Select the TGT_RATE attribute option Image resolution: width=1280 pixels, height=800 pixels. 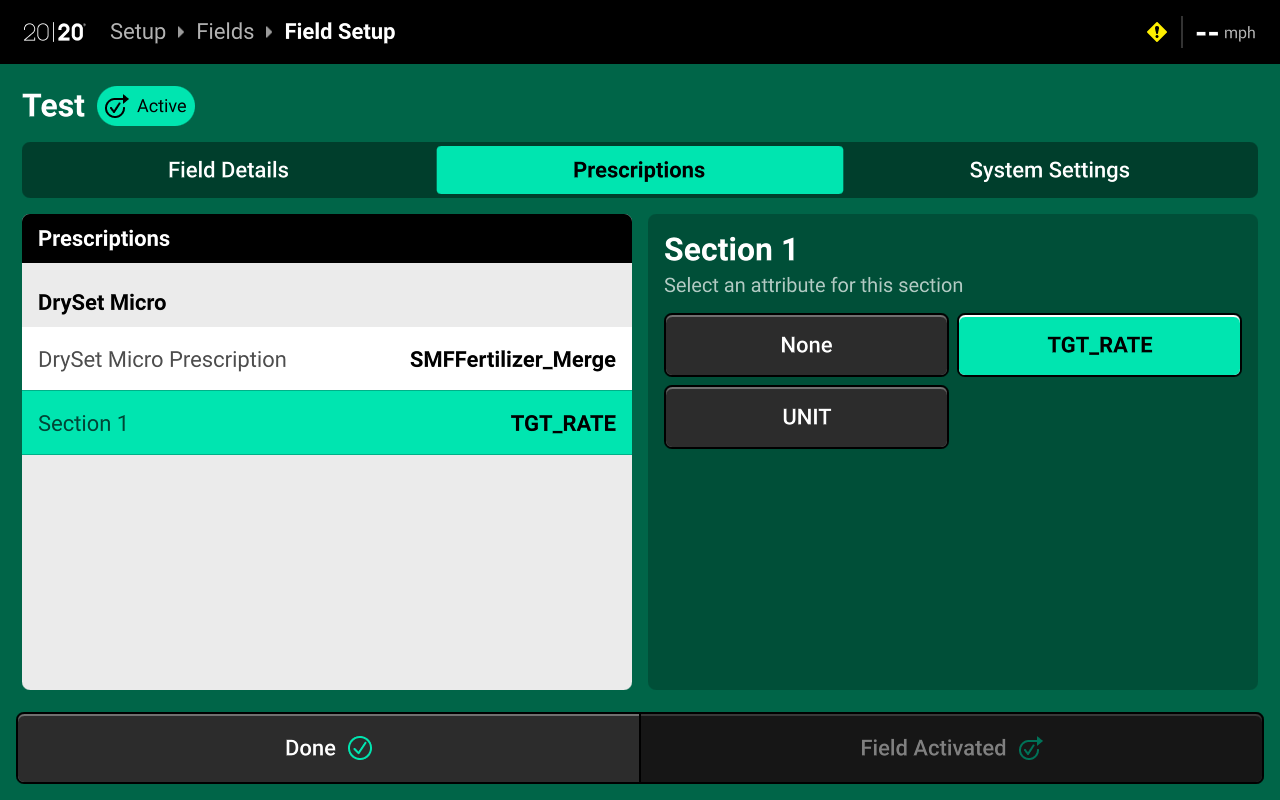click(1099, 345)
